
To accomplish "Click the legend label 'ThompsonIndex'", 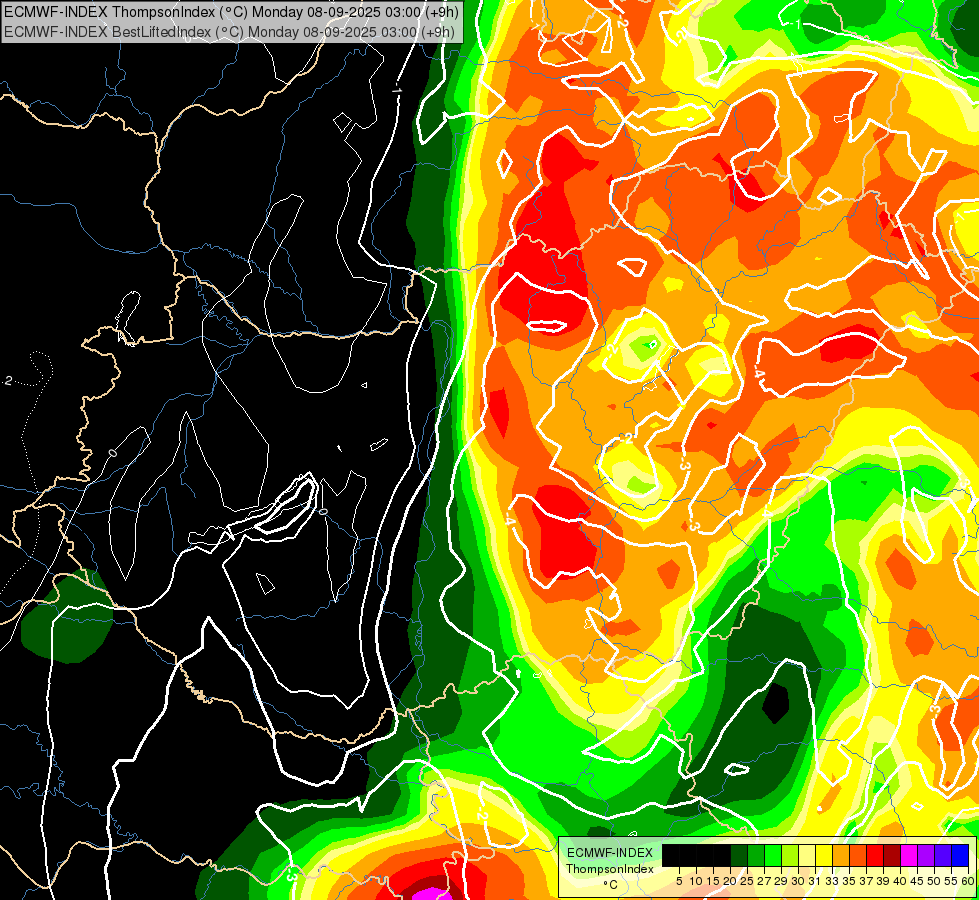I will (610, 869).
